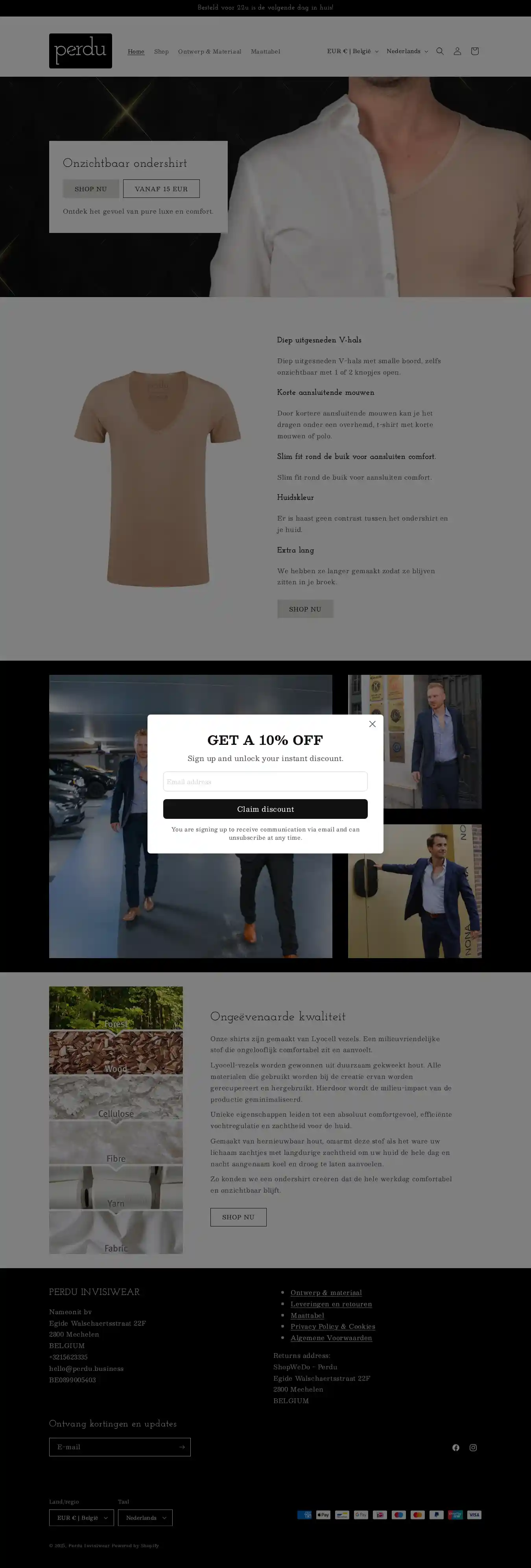Click the VANAF 15 EUR button
This screenshot has width=531, height=1568.
pos(161,189)
